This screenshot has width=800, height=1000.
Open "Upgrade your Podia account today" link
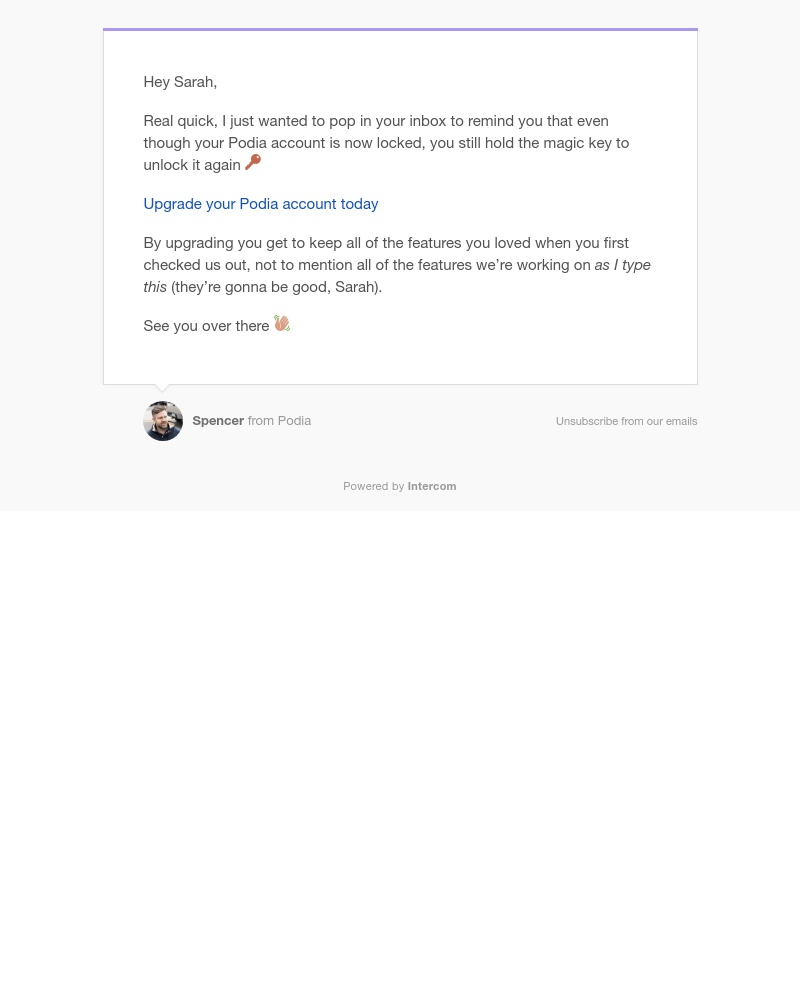point(261,204)
